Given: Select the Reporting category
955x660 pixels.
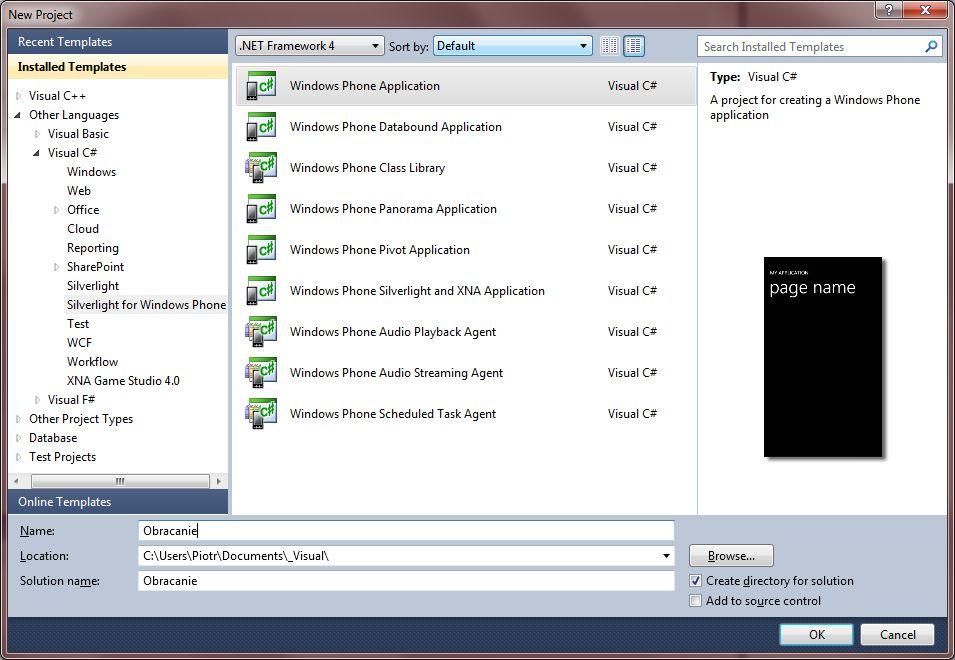Looking at the screenshot, I should pos(93,248).
